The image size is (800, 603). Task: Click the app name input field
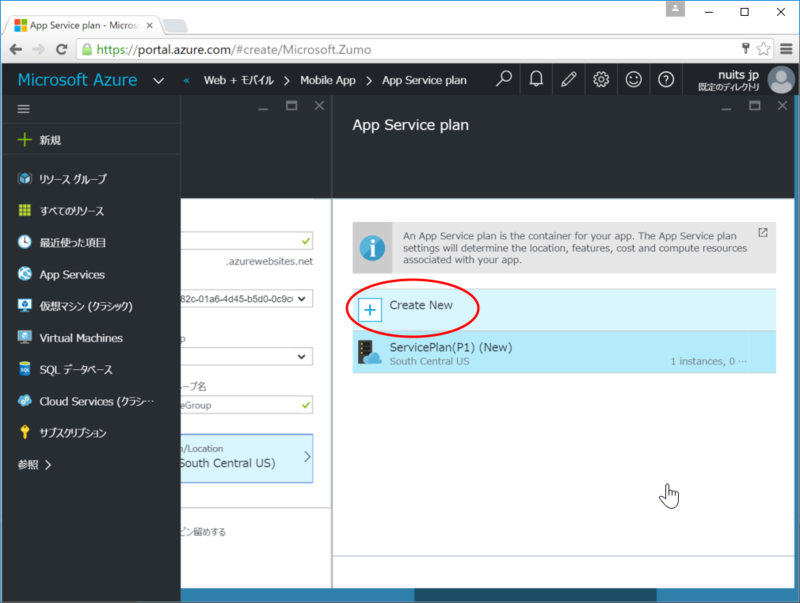246,241
